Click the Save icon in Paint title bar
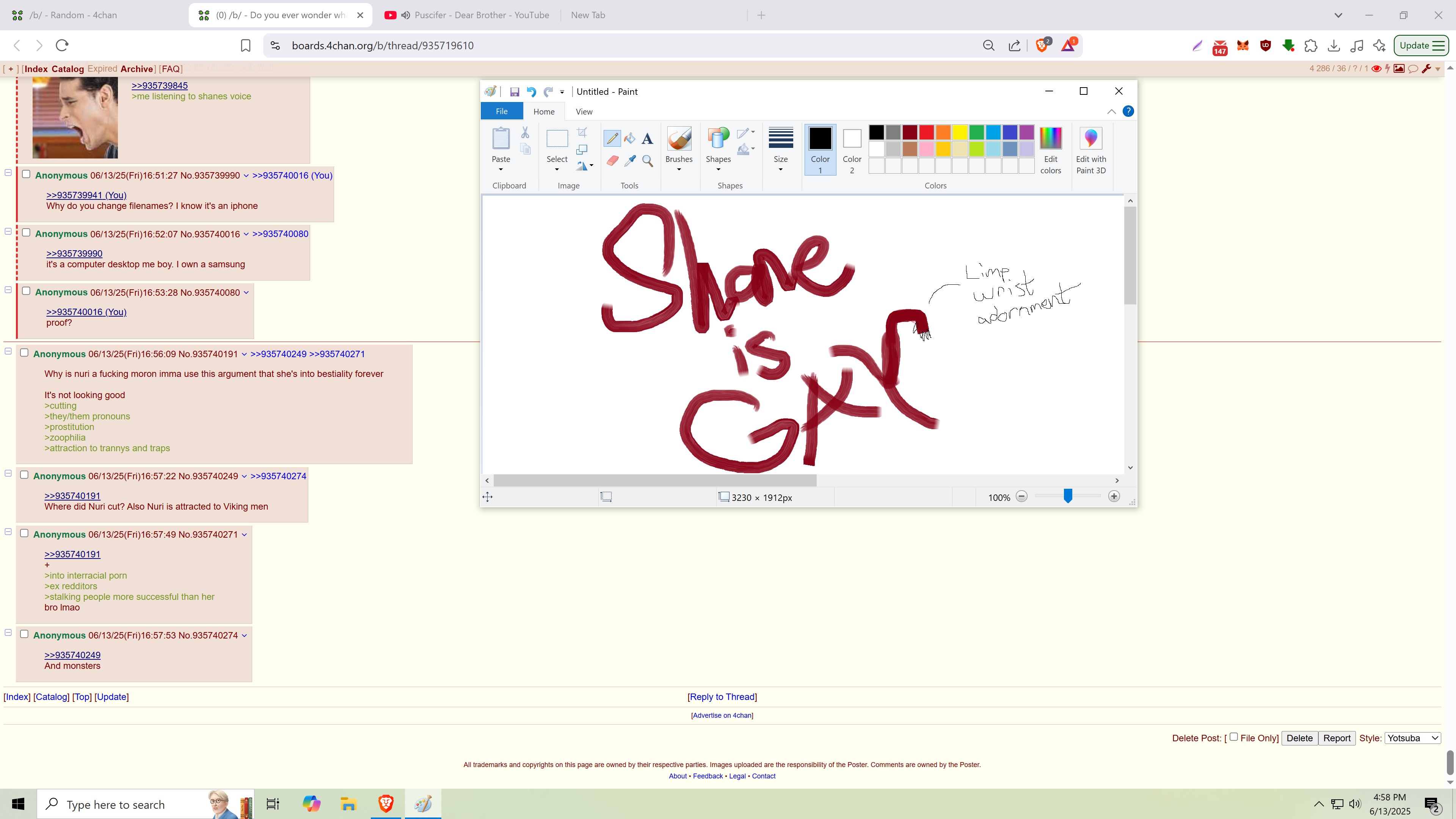The image size is (1456, 819). pyautogui.click(x=515, y=91)
